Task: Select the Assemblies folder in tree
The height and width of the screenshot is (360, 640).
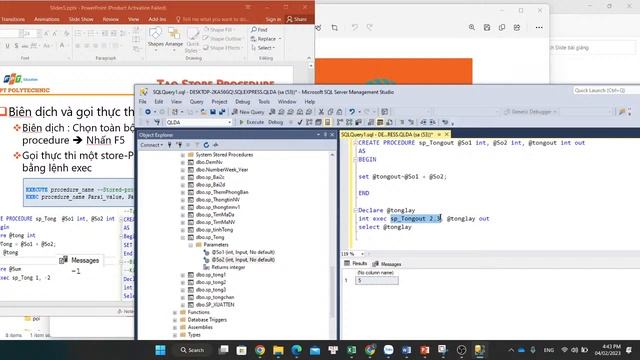Action: click(200, 327)
